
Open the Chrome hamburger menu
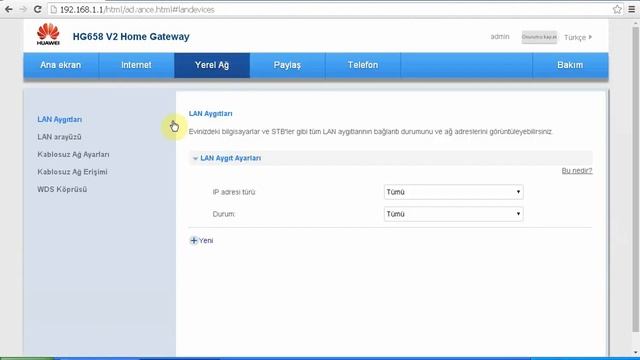pyautogui.click(x=631, y=9)
